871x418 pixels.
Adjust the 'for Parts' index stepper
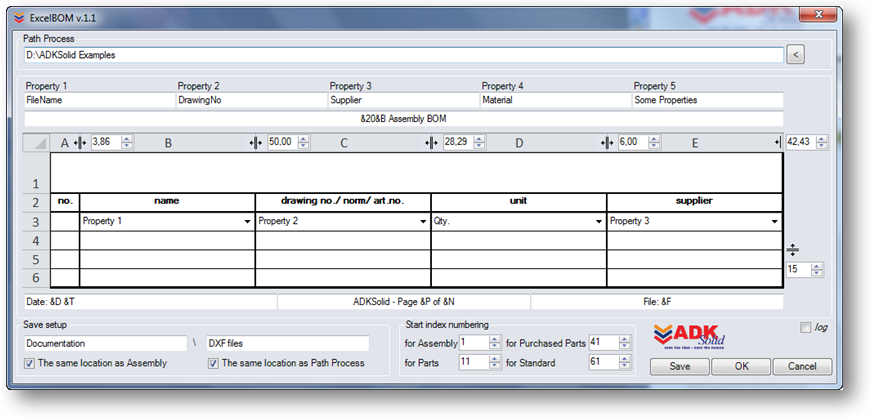pyautogui.click(x=495, y=363)
